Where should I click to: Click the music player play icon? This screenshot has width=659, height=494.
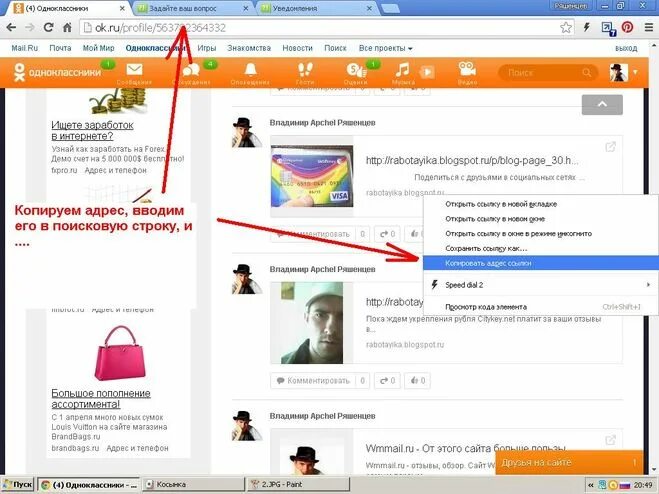427,72
